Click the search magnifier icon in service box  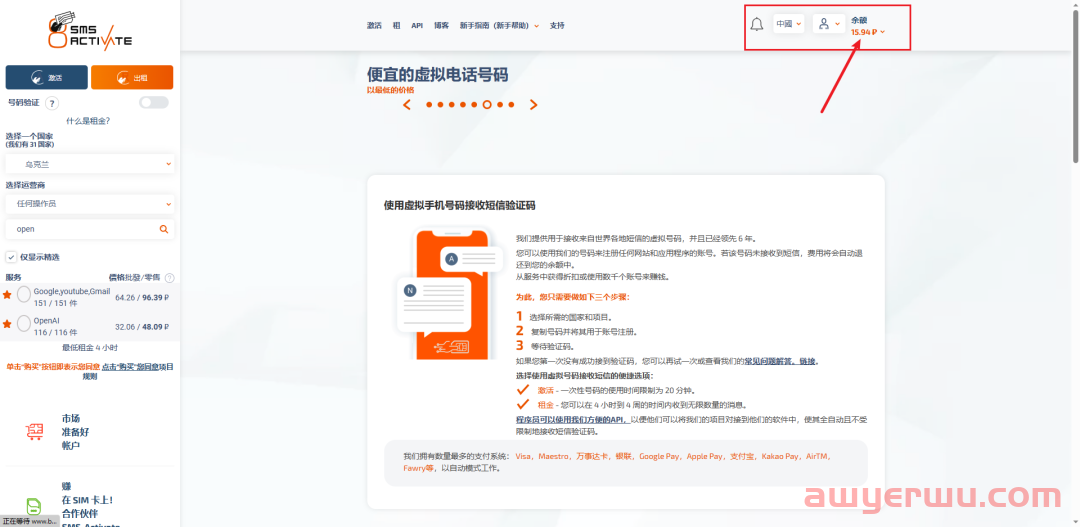pos(164,229)
